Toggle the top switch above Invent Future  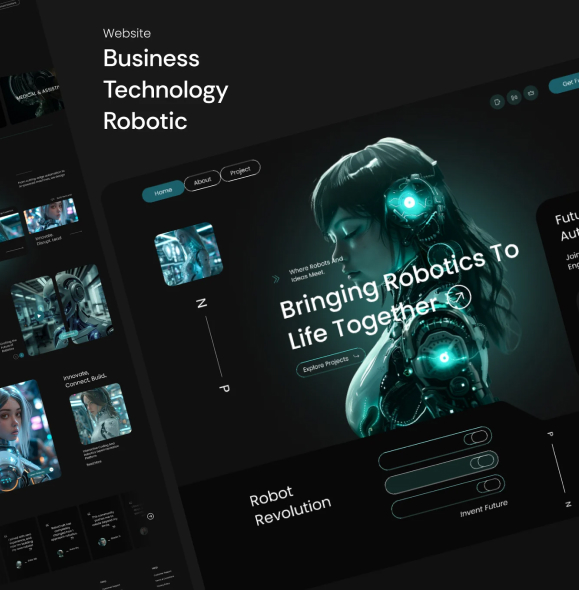tap(477, 437)
